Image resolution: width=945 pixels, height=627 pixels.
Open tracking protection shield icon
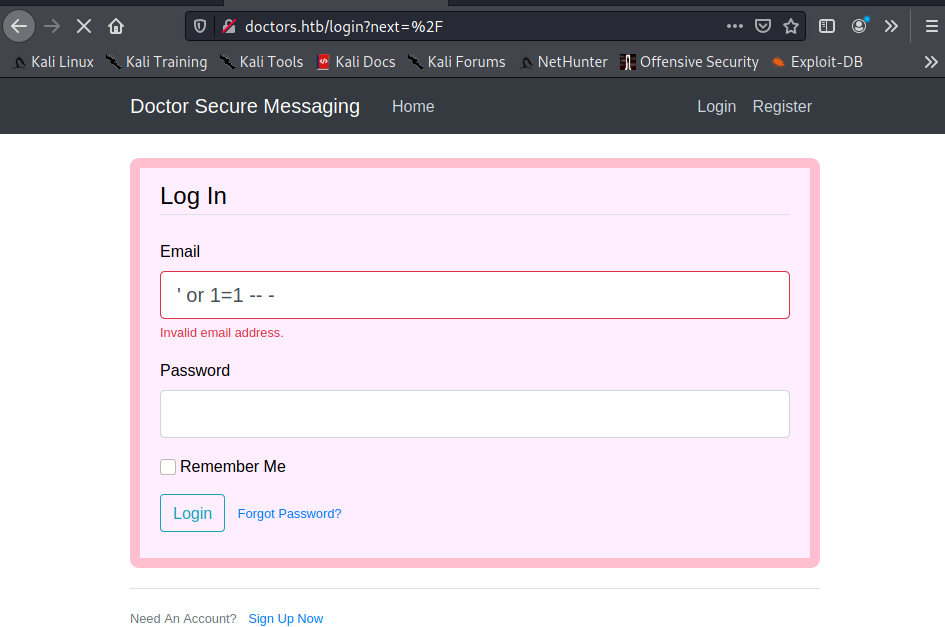pos(200,27)
